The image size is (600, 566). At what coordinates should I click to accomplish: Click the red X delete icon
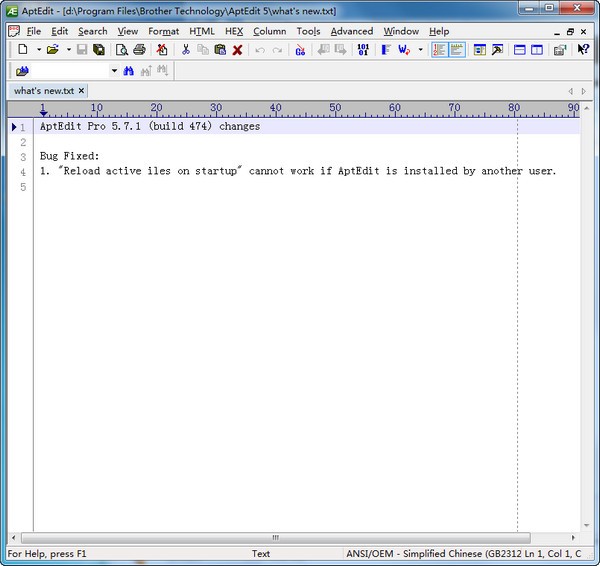[237, 50]
